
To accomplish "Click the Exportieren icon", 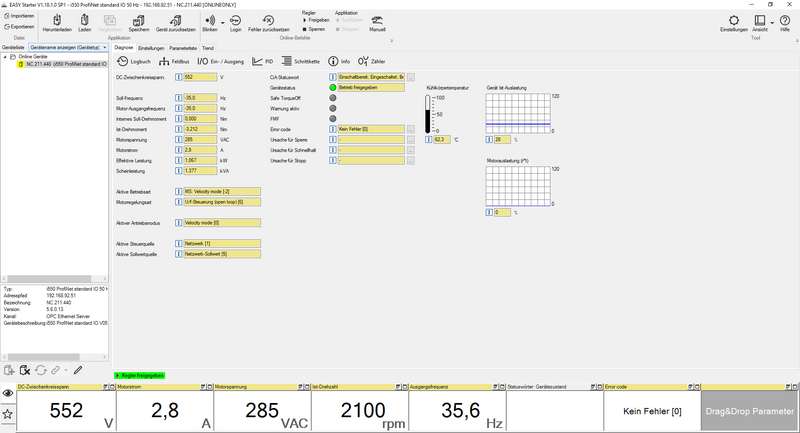I will [x=7, y=27].
